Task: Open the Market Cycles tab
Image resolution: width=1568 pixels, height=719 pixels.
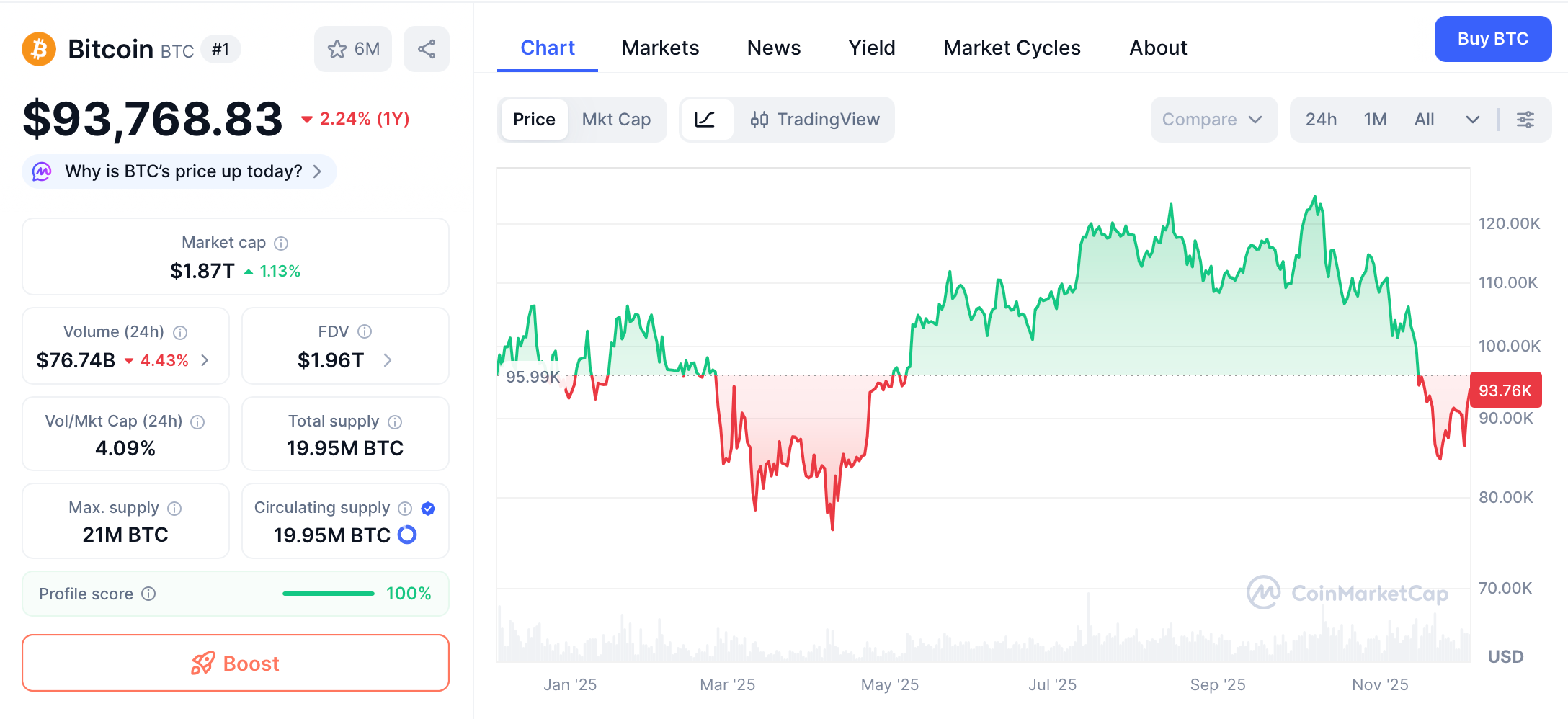Action: click(1011, 48)
